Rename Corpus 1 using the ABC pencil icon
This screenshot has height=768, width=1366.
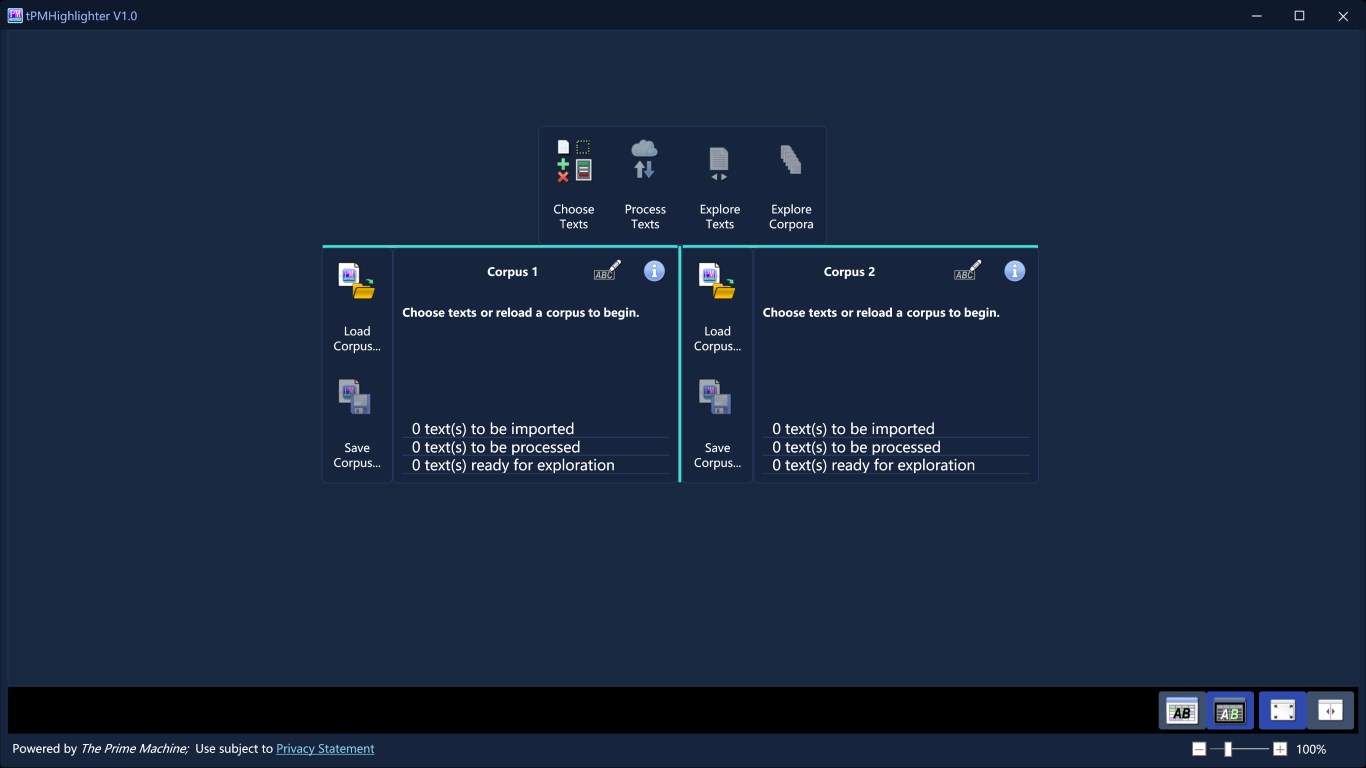pyautogui.click(x=607, y=271)
